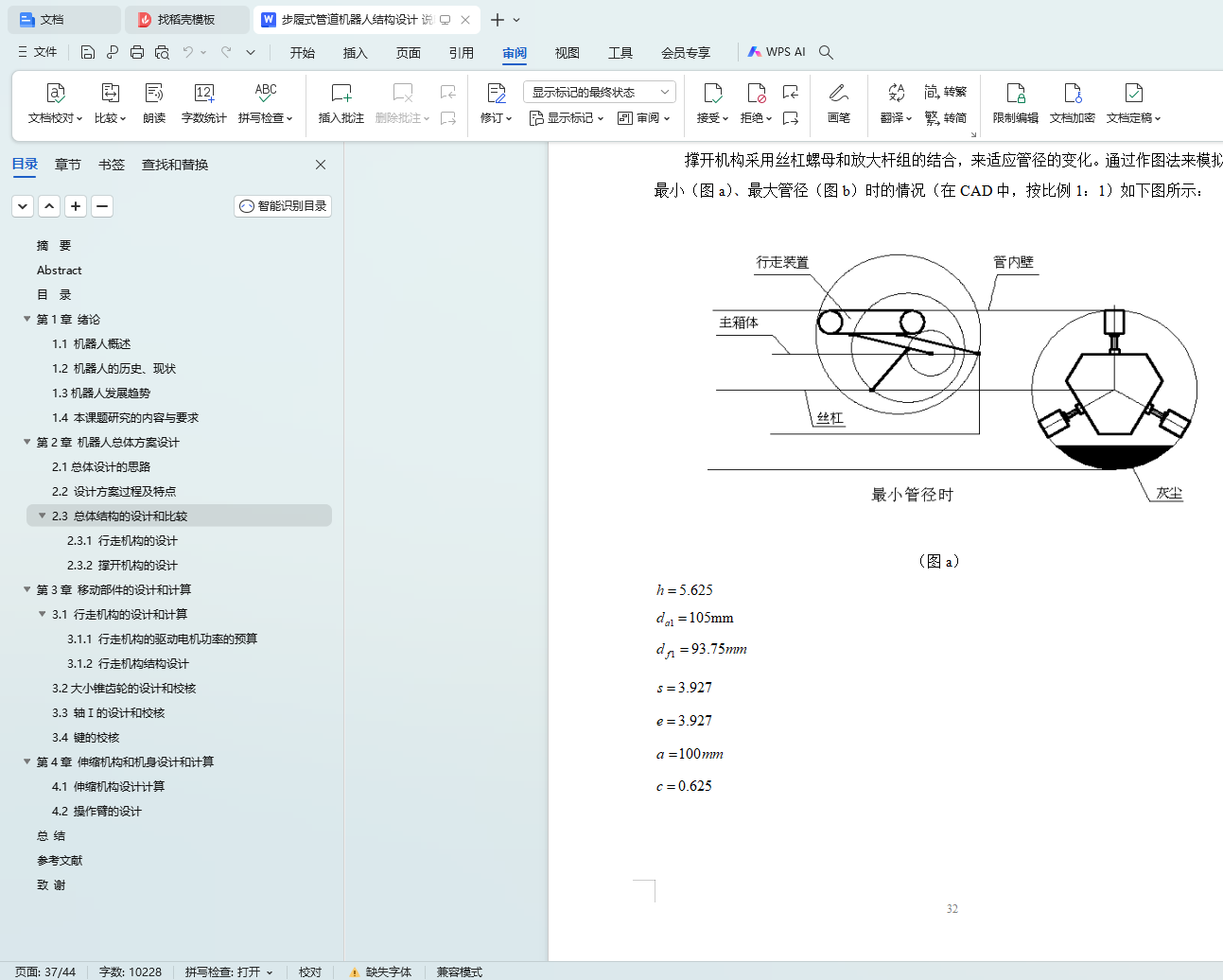Open the customize quick access dropdown arrow
The height and width of the screenshot is (980, 1223).
pos(251,52)
